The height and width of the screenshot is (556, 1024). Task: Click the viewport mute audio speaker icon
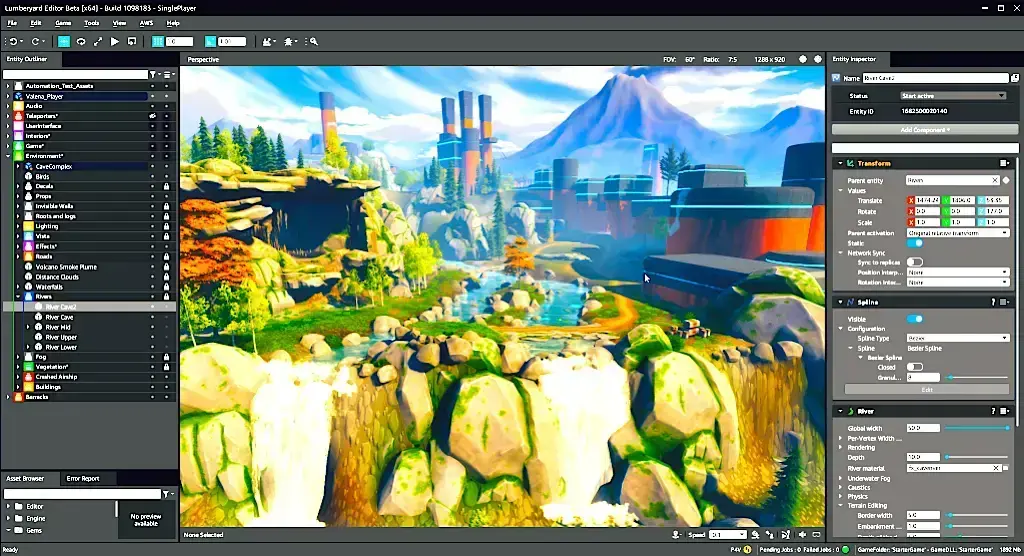pyautogui.click(x=803, y=534)
